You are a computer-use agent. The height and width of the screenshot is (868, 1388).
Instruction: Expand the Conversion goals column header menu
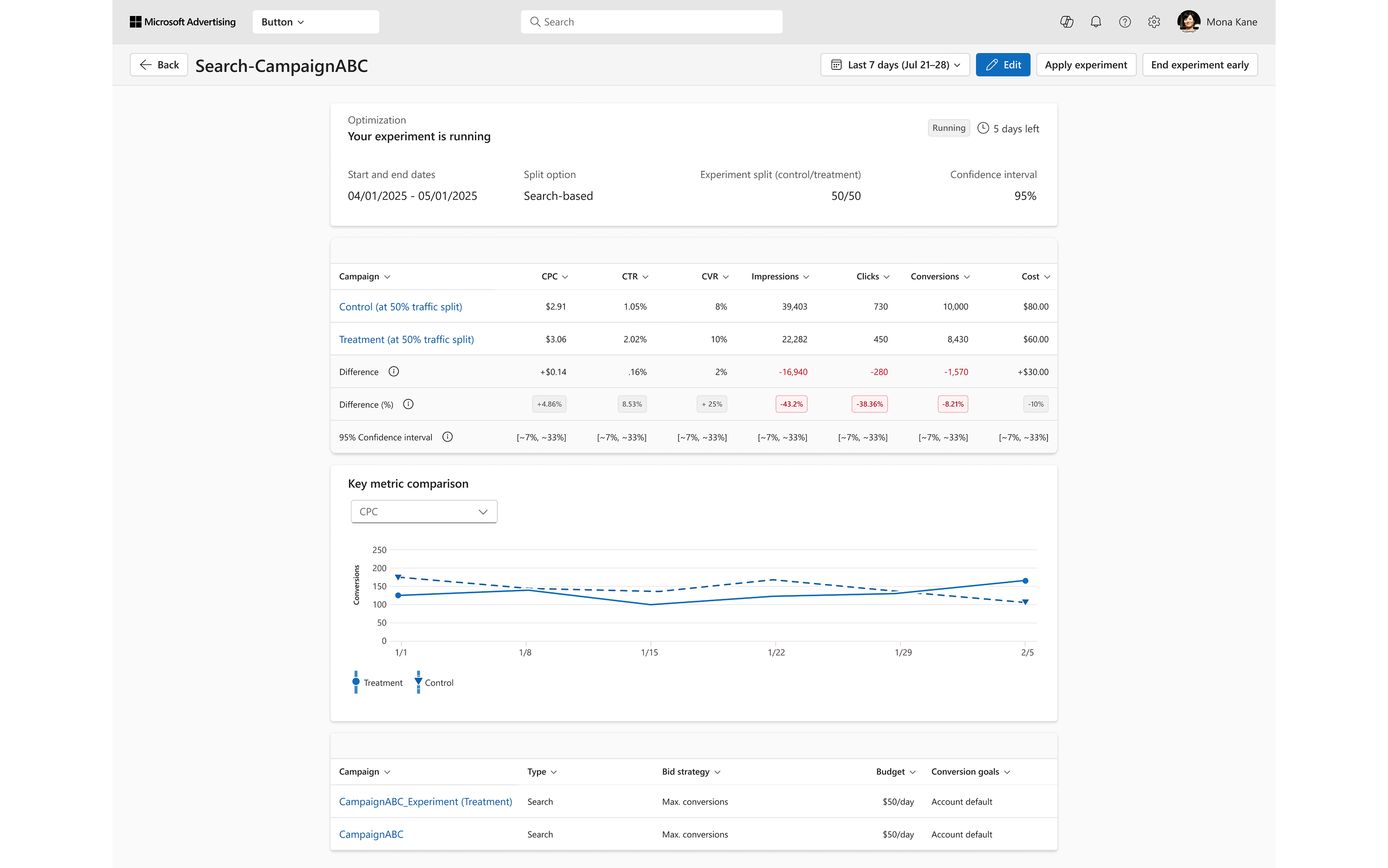coord(1007,772)
